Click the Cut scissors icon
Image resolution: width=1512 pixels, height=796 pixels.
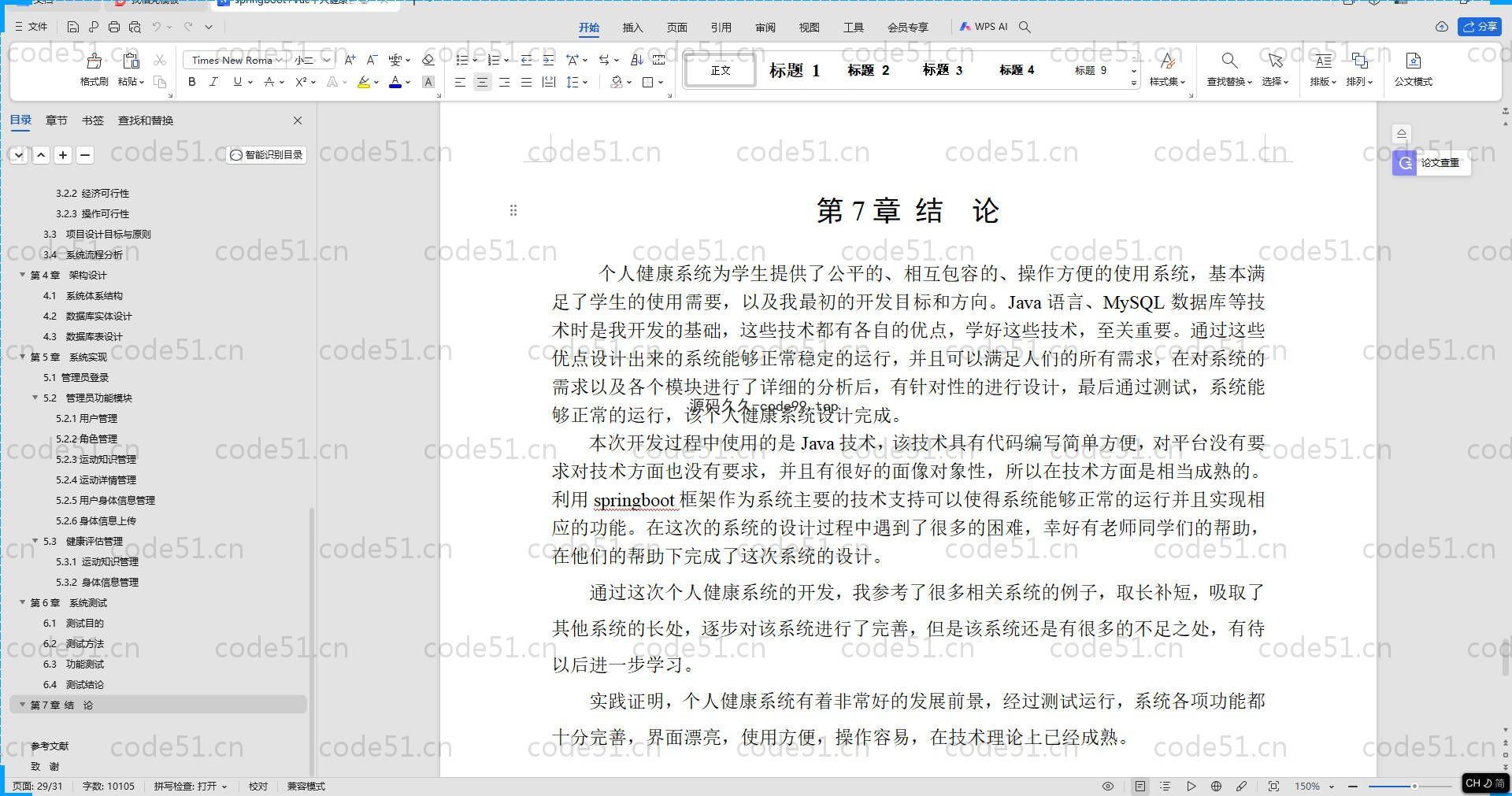160,60
